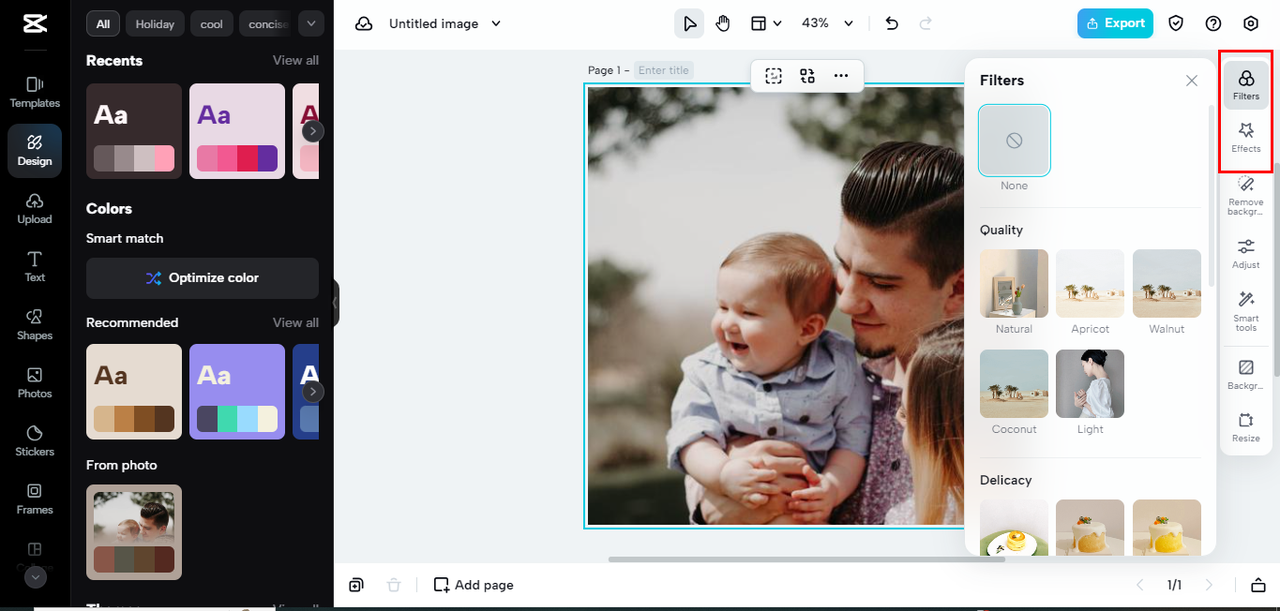The image size is (1280, 611).
Task: Expand the sidebar down chevron
Action: coord(35,577)
